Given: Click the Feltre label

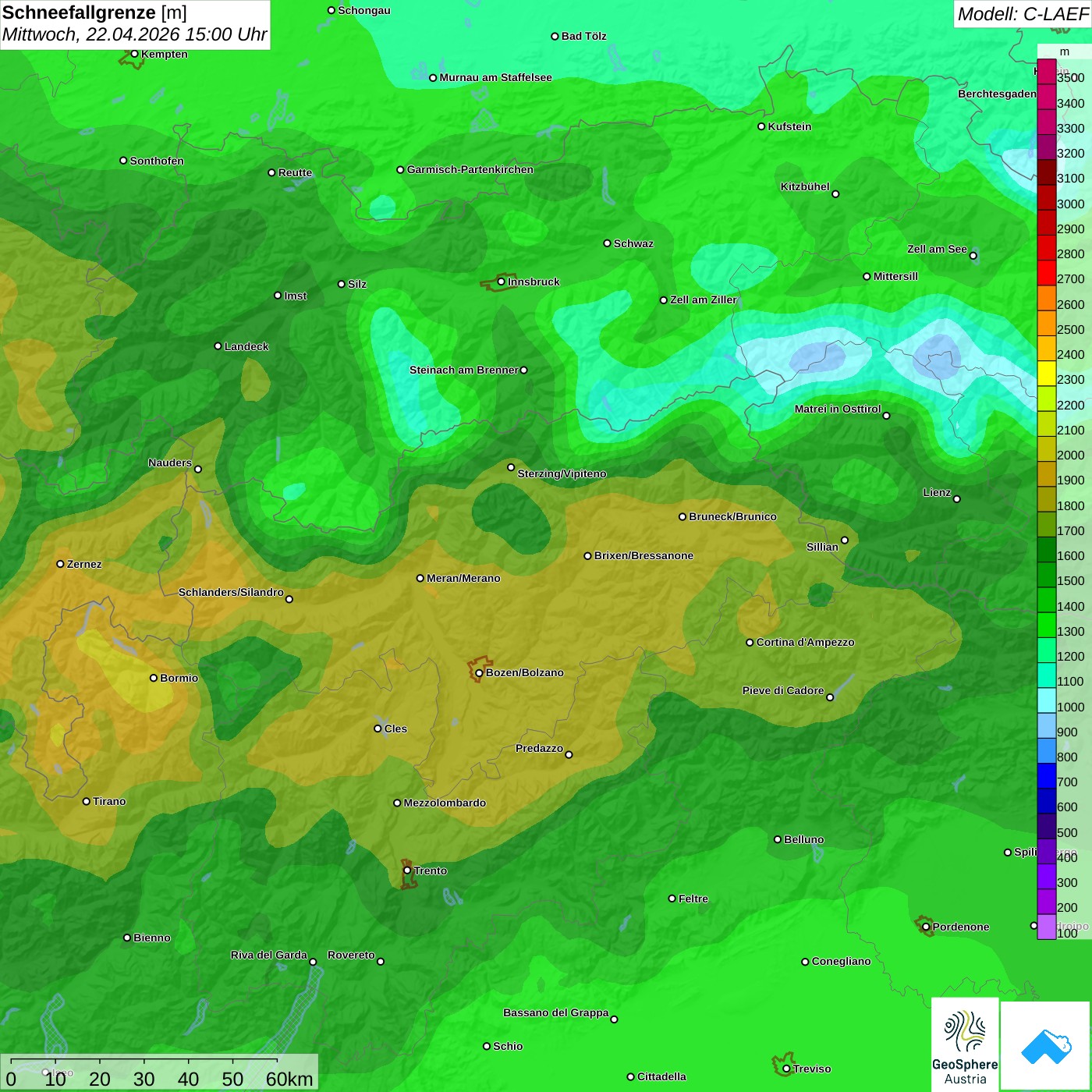Looking at the screenshot, I should tap(693, 899).
